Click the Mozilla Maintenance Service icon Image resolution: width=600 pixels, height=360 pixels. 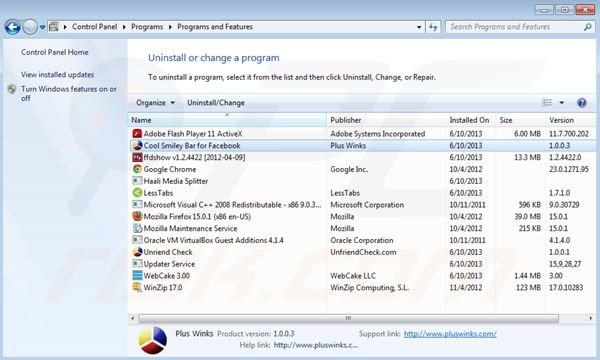[x=137, y=228]
